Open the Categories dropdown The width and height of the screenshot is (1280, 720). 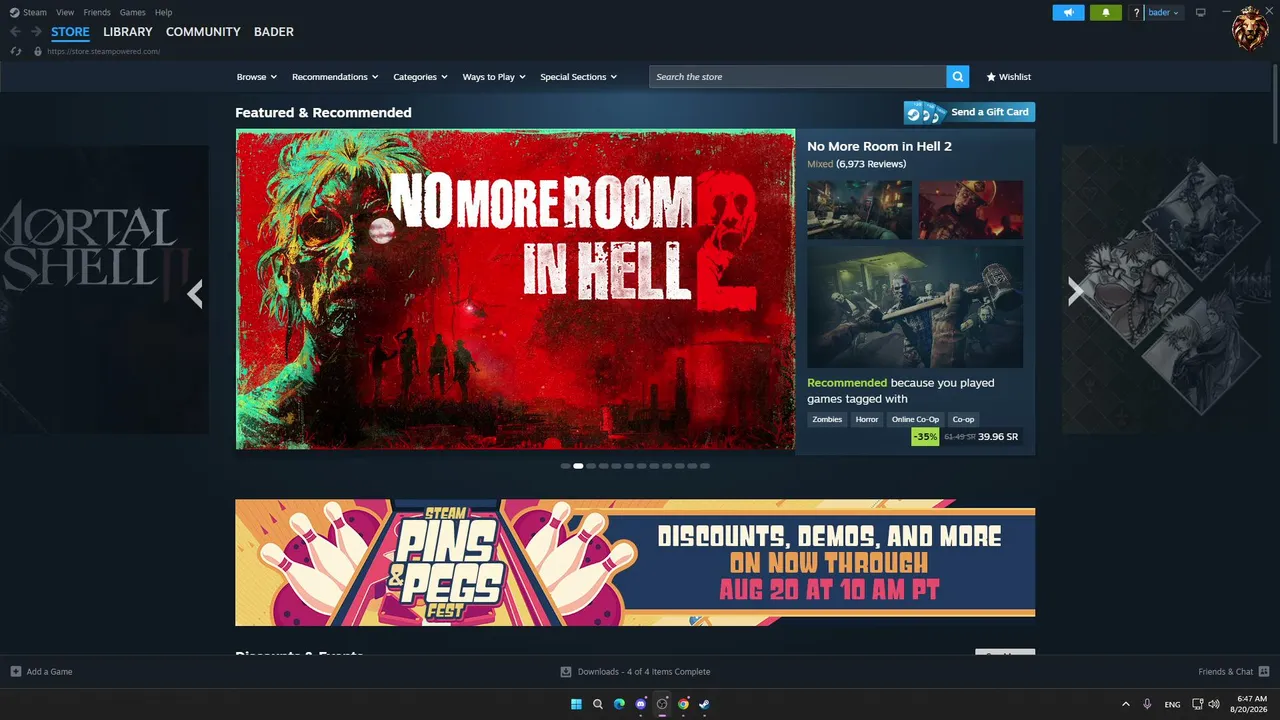420,77
